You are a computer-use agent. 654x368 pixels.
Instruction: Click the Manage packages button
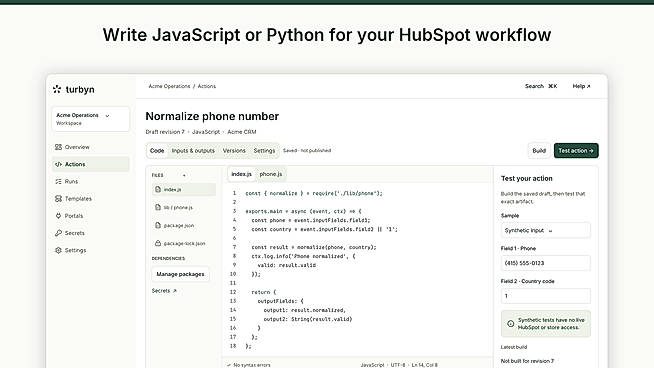pos(180,274)
